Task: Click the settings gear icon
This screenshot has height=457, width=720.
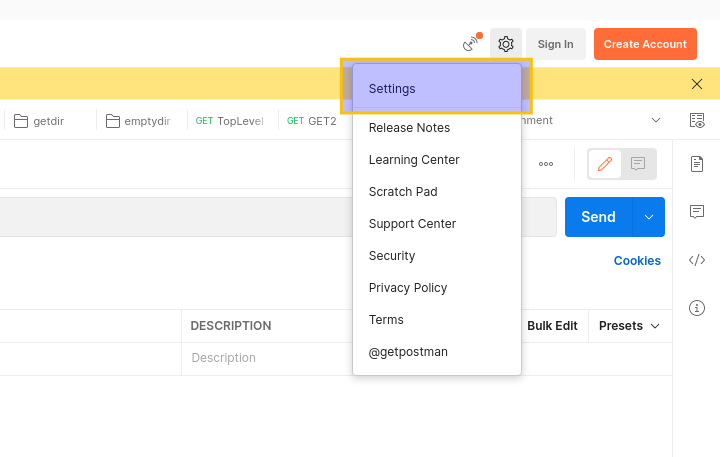Action: 506,44
